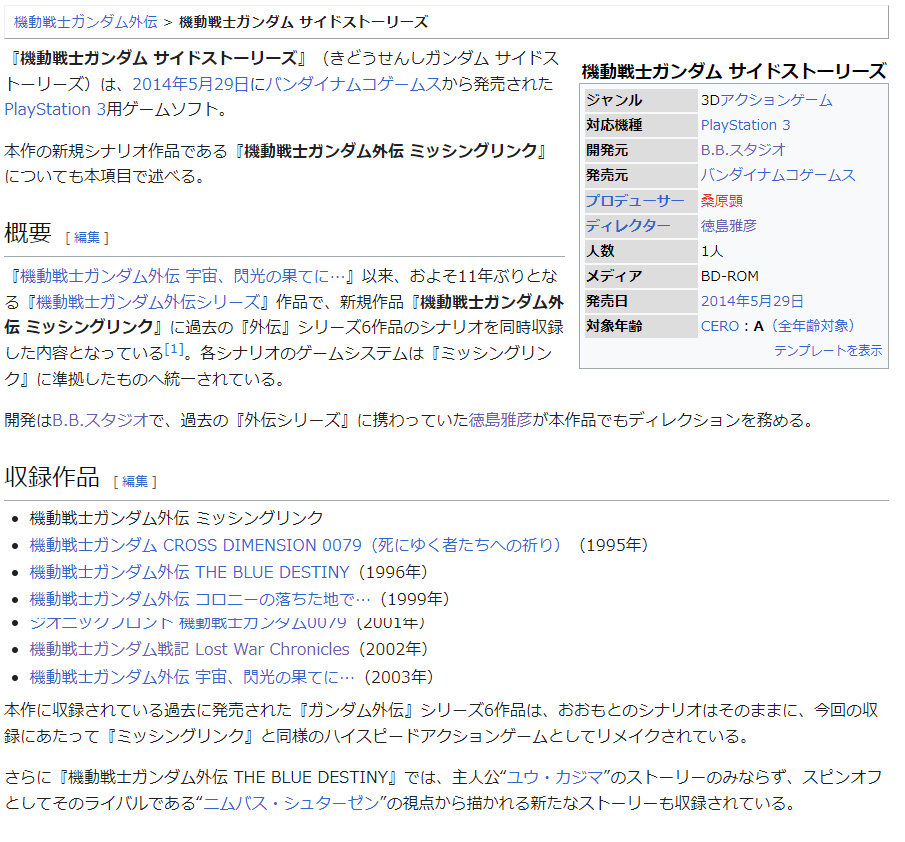Open THE BLUE DESTINY list entry link
The height and width of the screenshot is (842, 905).
189,572
